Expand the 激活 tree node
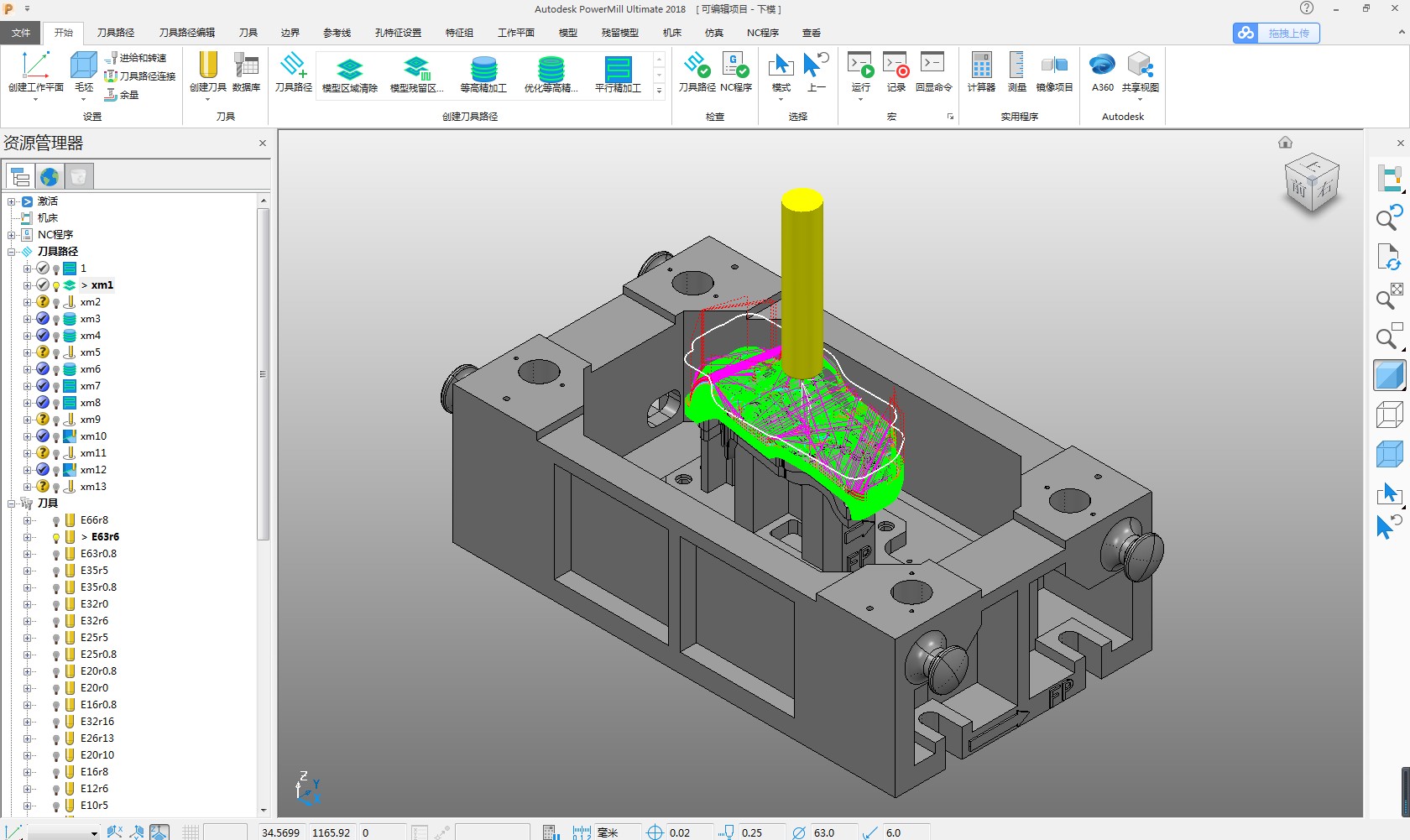This screenshot has height=840, width=1410. point(12,201)
